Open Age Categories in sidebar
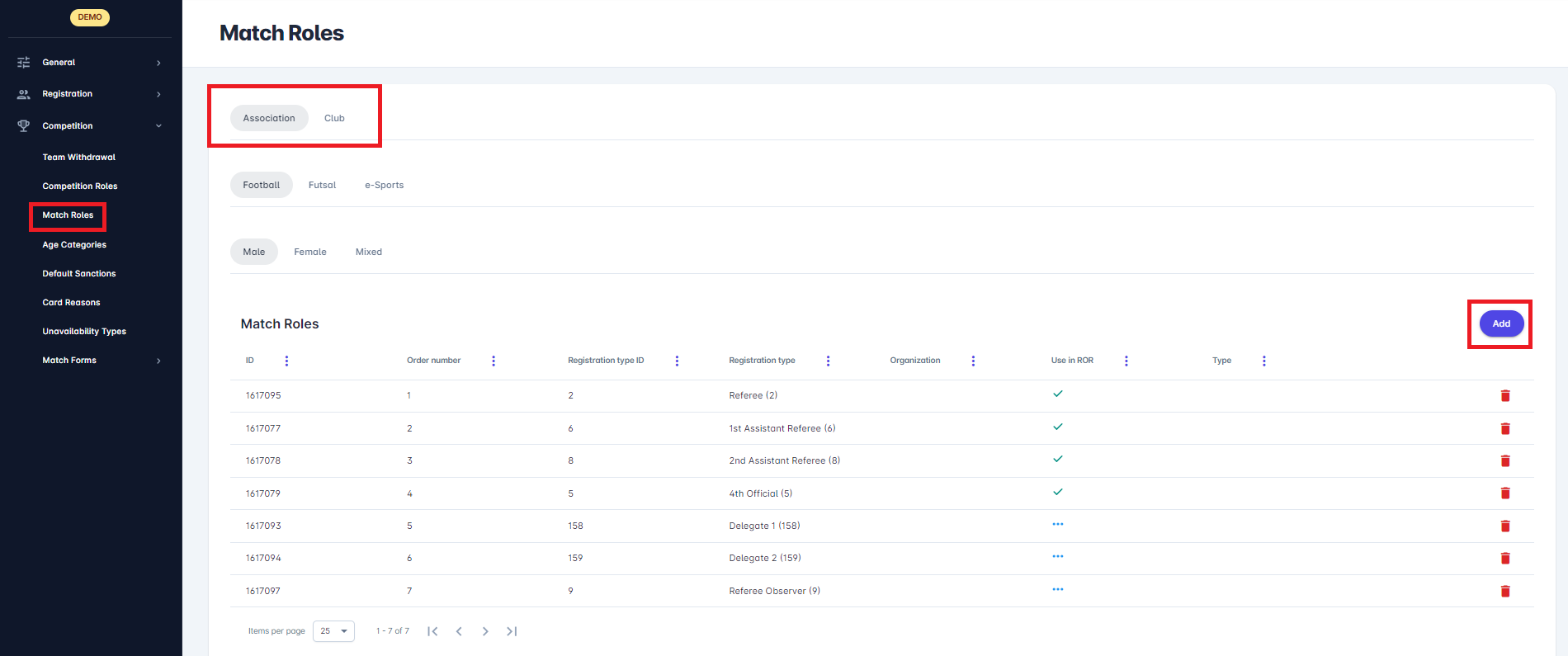The width and height of the screenshot is (1568, 656). [74, 245]
